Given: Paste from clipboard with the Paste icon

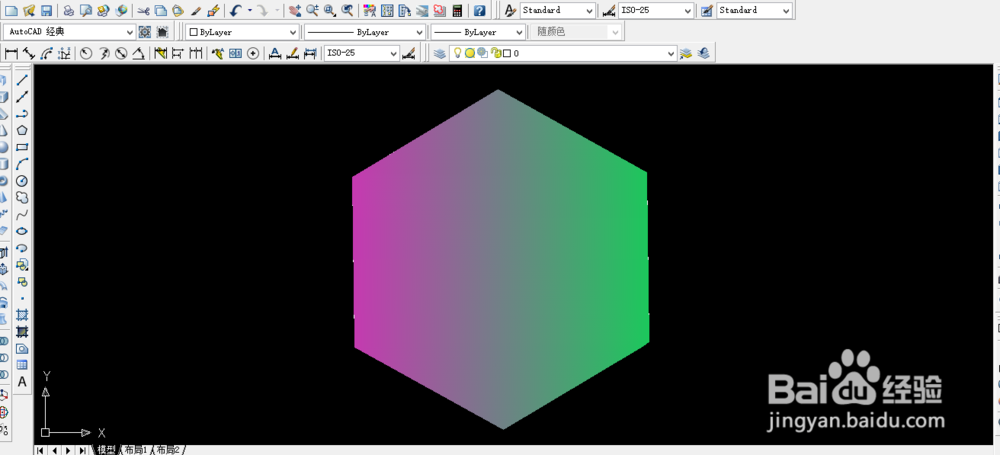Looking at the screenshot, I should coord(178,11).
